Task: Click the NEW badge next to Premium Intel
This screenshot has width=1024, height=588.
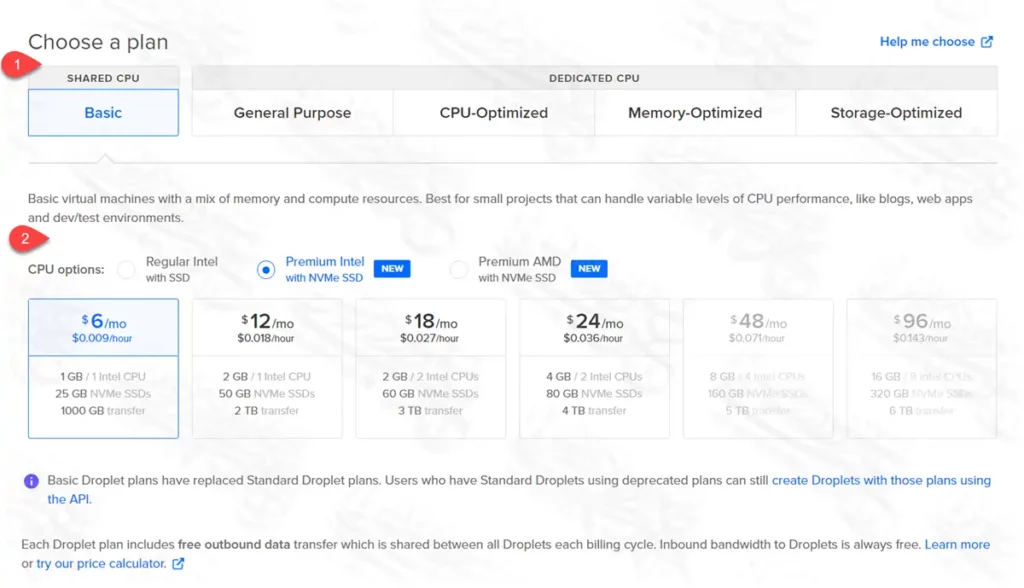Action: pos(392,269)
